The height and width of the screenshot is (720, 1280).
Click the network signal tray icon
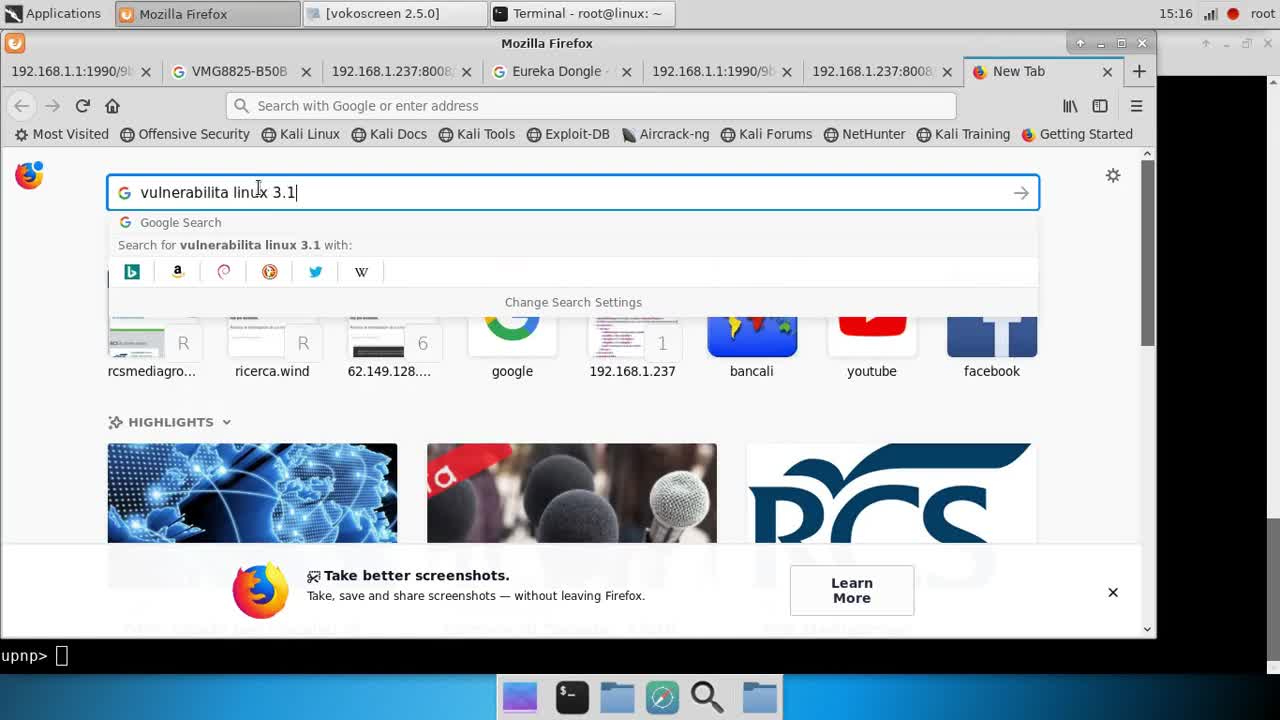(x=1210, y=14)
